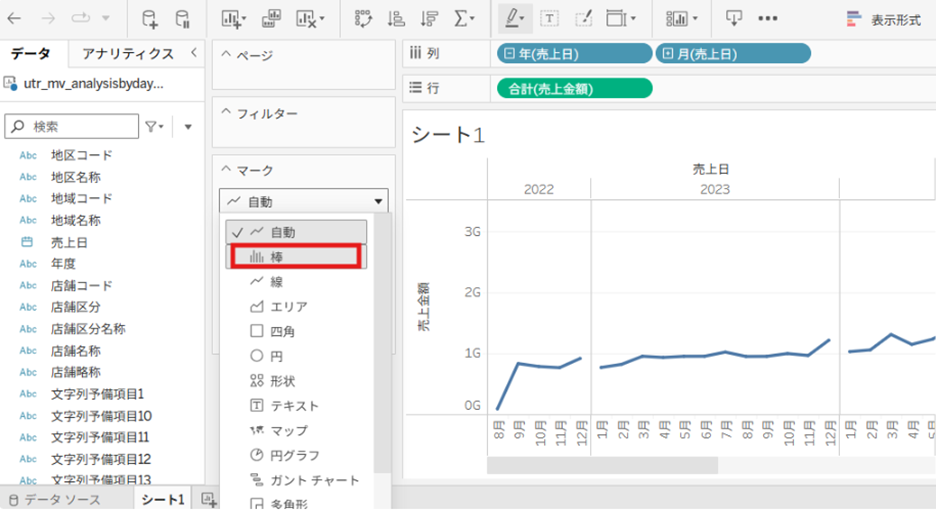Select the 年度 field
936x511 pixels.
(x=63, y=264)
